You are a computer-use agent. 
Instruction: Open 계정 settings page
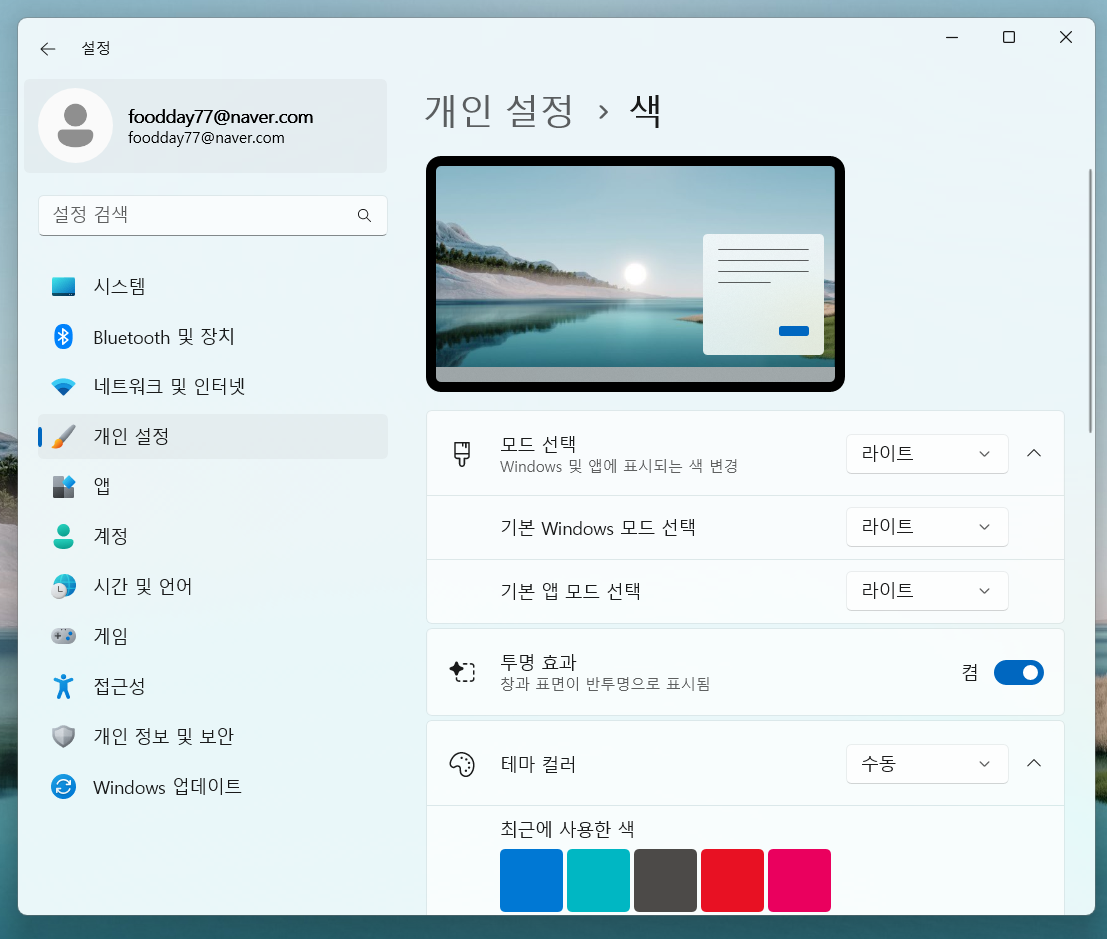click(213, 537)
